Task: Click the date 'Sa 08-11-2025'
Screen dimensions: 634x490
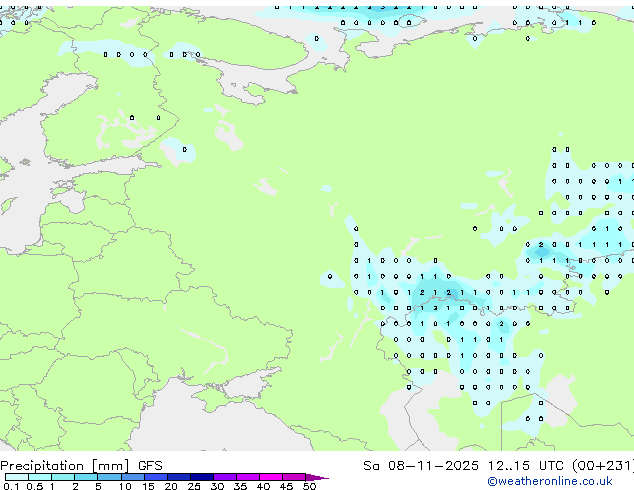Action: pyautogui.click(x=421, y=466)
